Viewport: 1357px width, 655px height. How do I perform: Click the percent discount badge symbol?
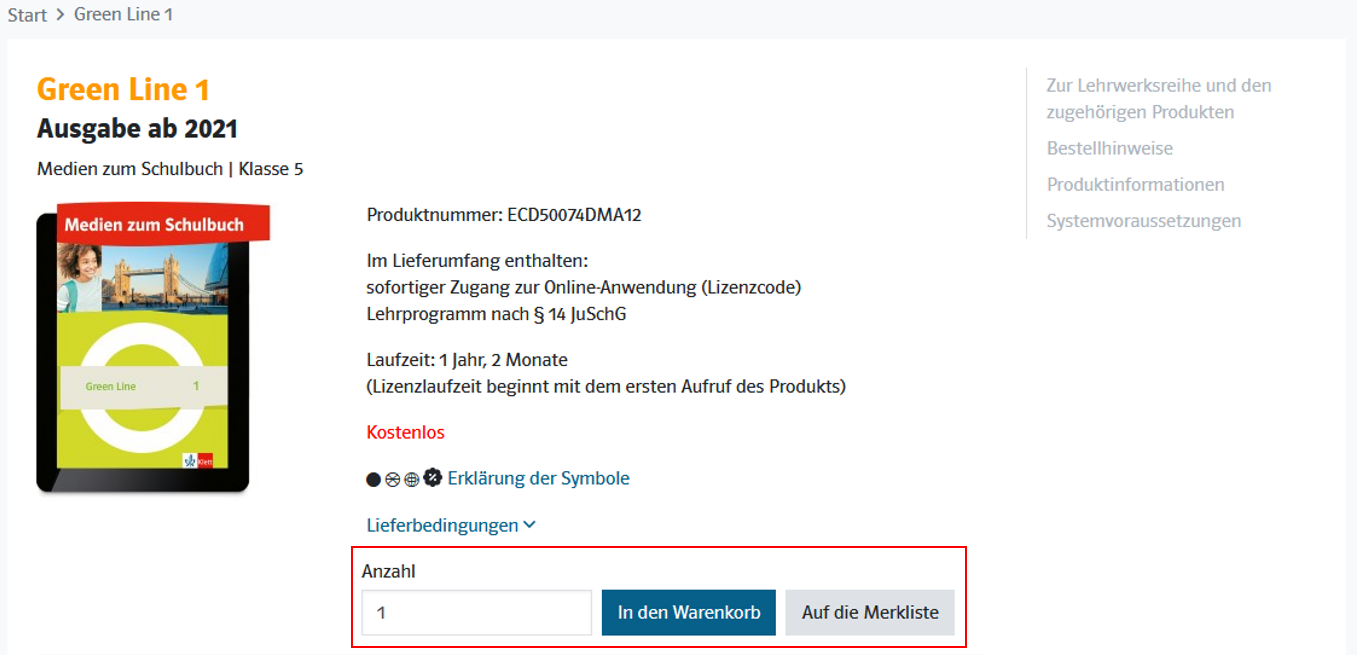click(x=432, y=478)
